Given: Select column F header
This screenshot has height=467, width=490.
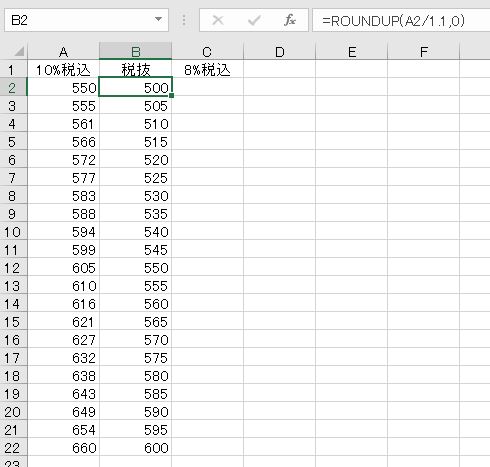Looking at the screenshot, I should [424, 52].
